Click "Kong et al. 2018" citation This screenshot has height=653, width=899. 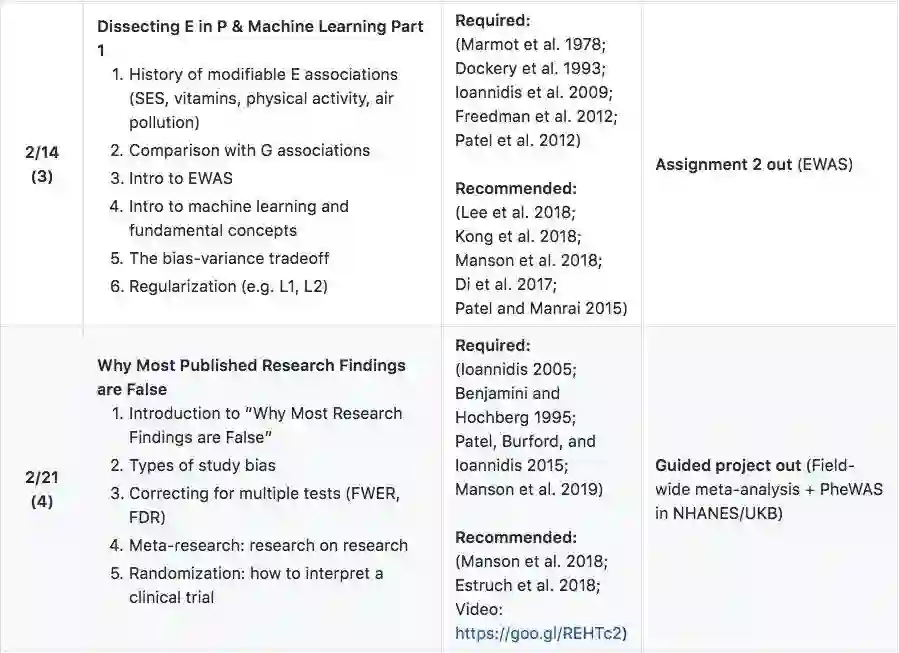coord(517,236)
